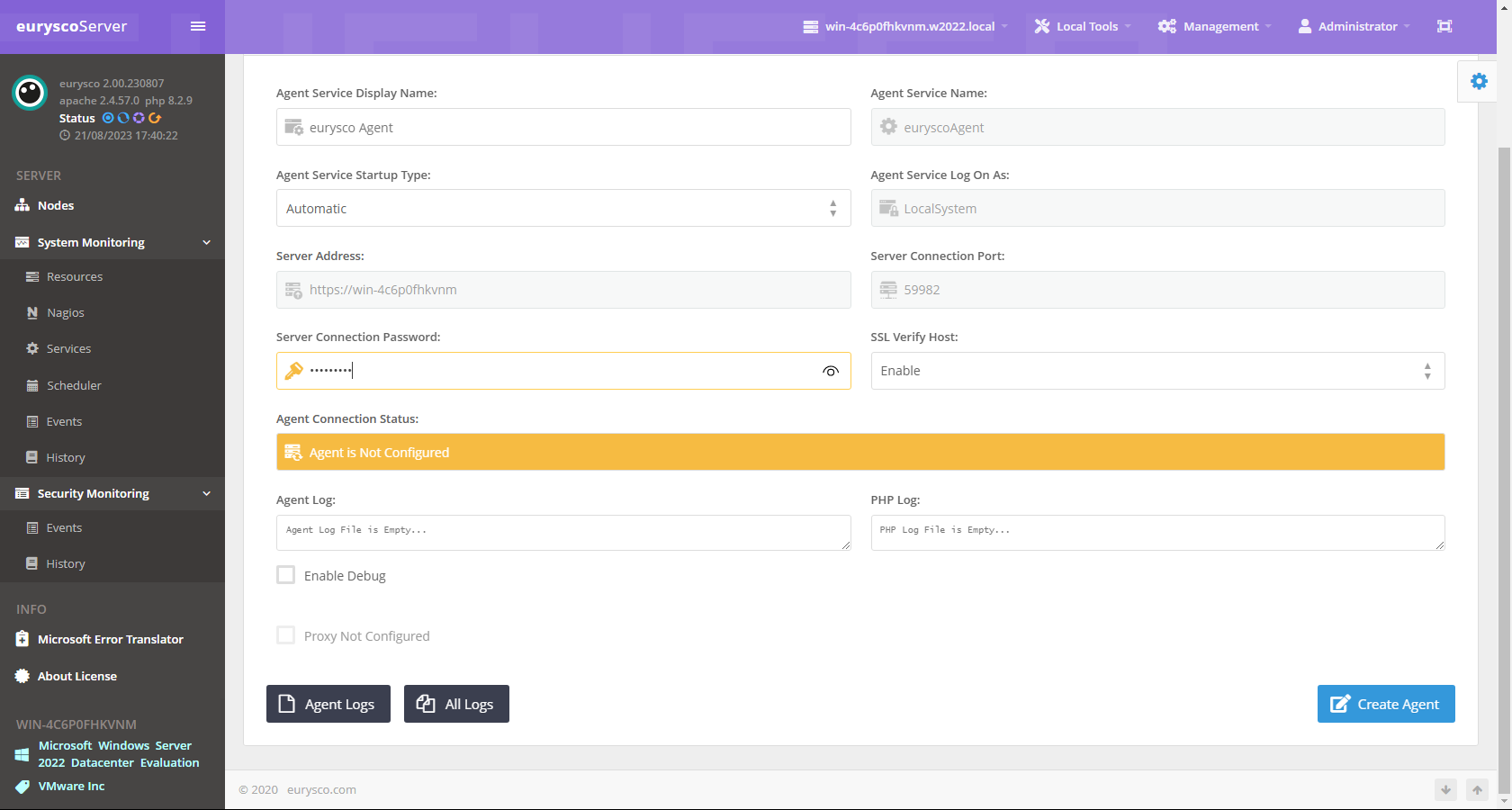Click the All Logs button

456,704
